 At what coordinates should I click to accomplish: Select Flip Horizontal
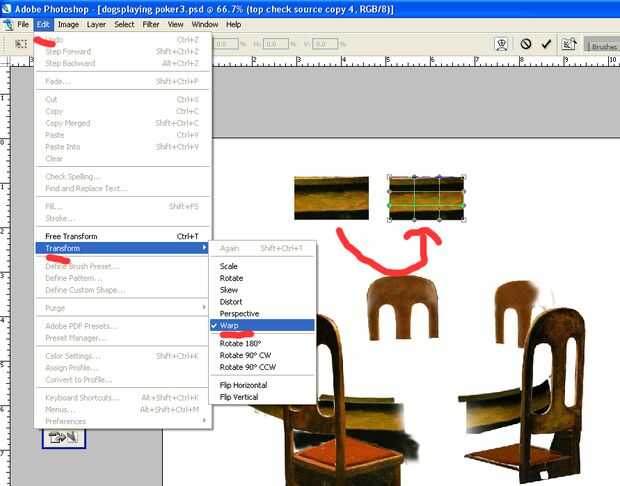coord(263,385)
